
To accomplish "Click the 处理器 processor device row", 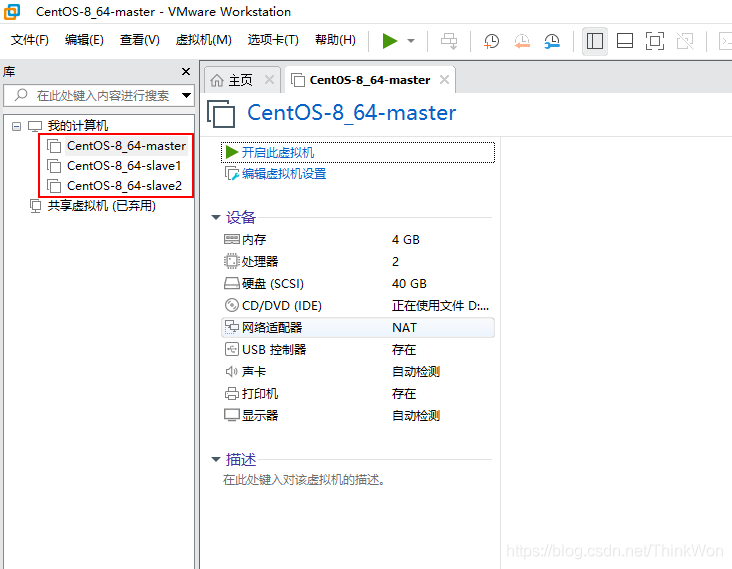I will click(358, 261).
